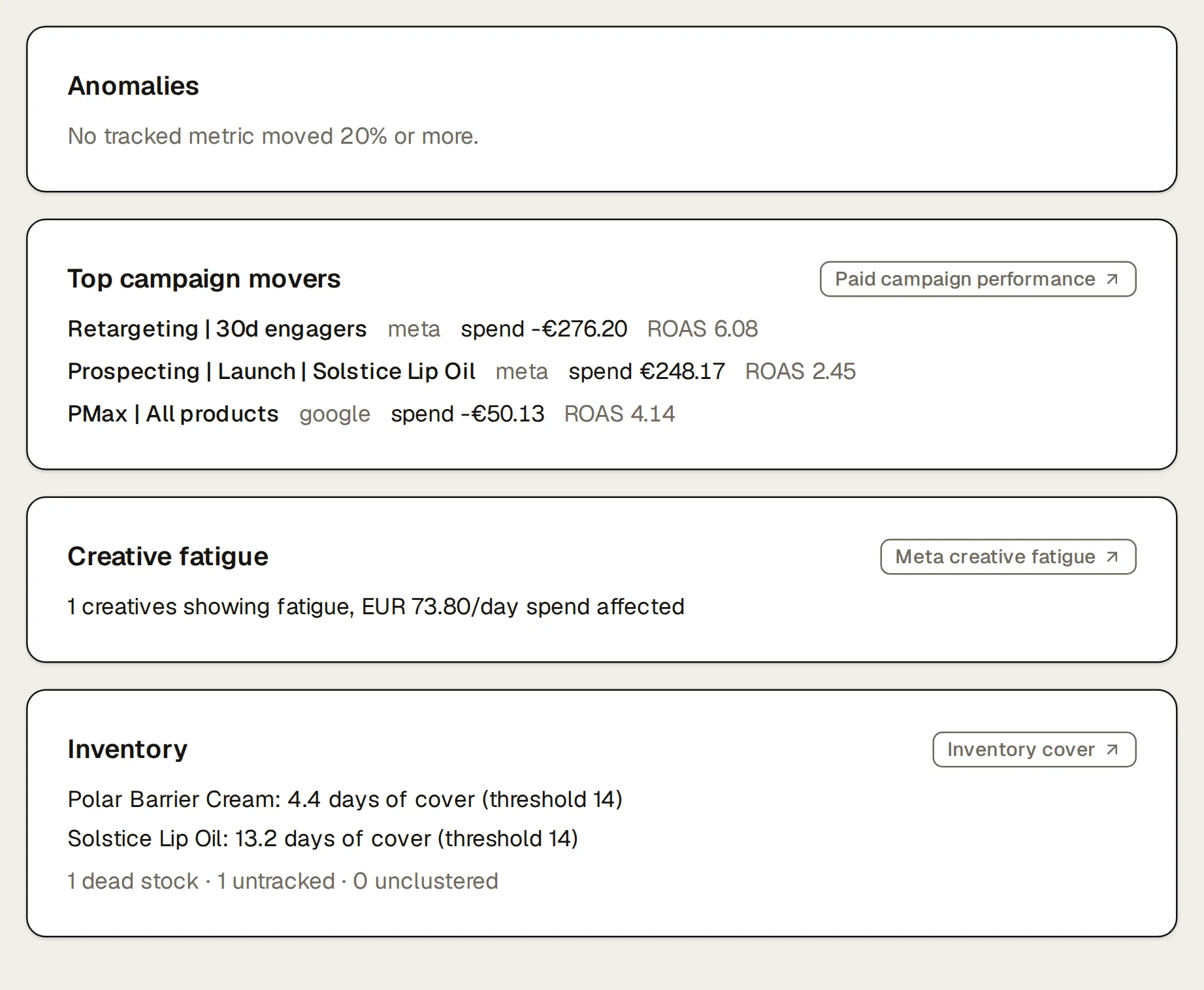This screenshot has width=1204, height=990.
Task: Click the arrow icon in Meta creative fatigue
Action: point(1112,557)
